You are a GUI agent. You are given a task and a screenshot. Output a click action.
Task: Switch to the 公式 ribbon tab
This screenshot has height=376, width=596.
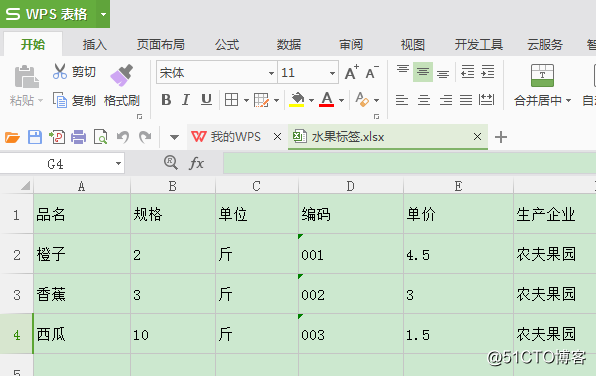[x=227, y=45]
